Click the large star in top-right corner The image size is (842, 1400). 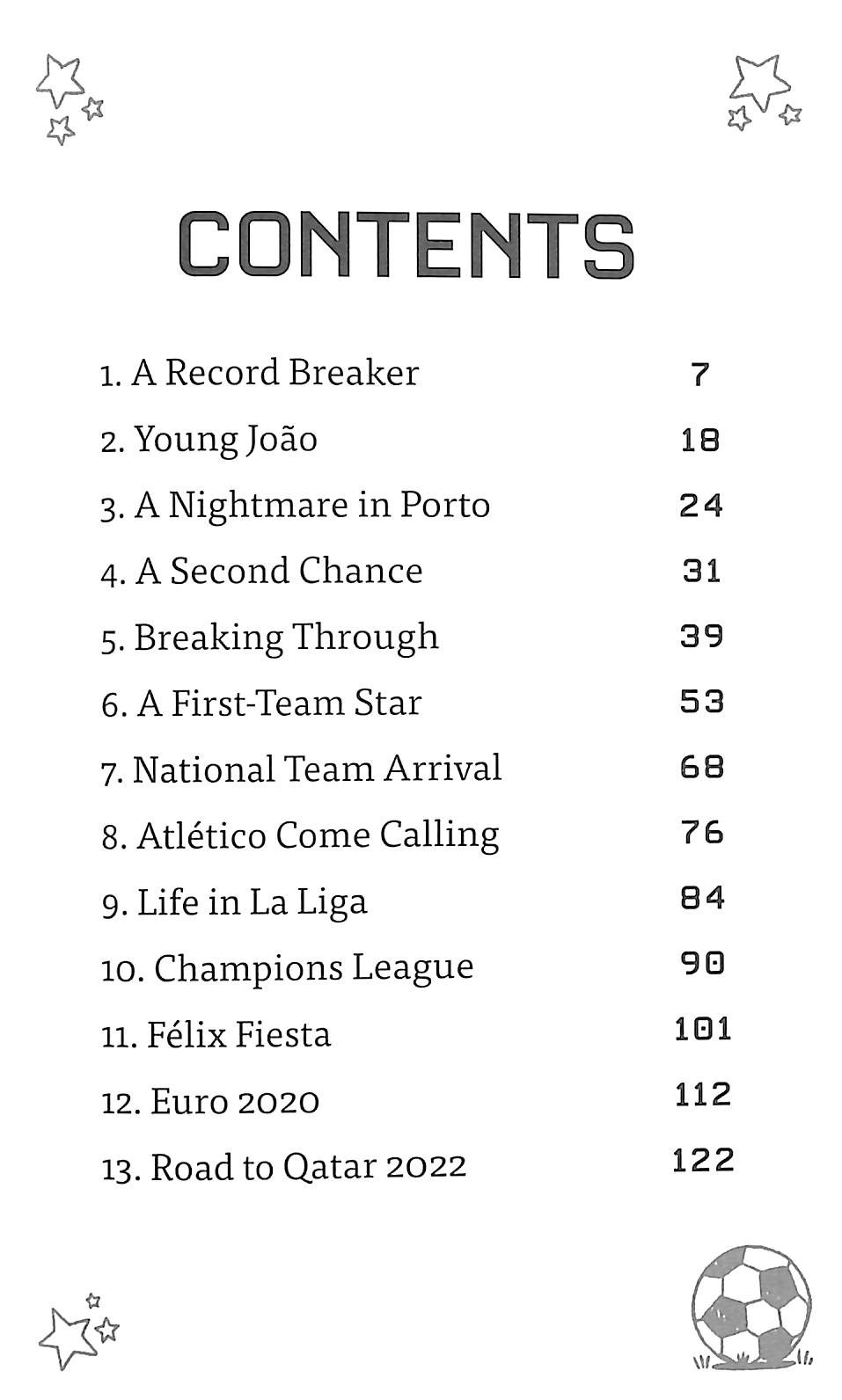758,80
